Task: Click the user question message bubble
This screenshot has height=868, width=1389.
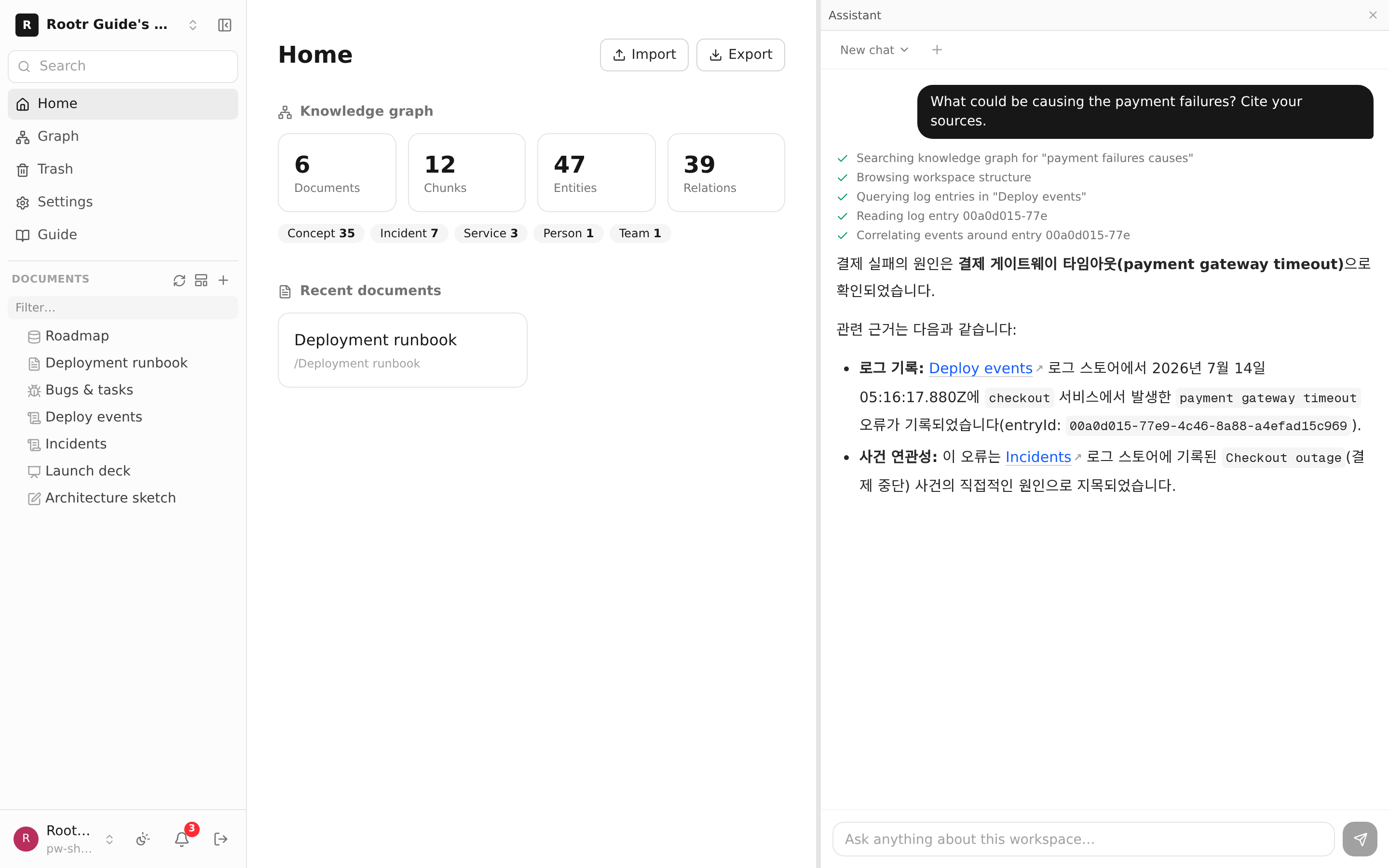Action: pos(1145,111)
